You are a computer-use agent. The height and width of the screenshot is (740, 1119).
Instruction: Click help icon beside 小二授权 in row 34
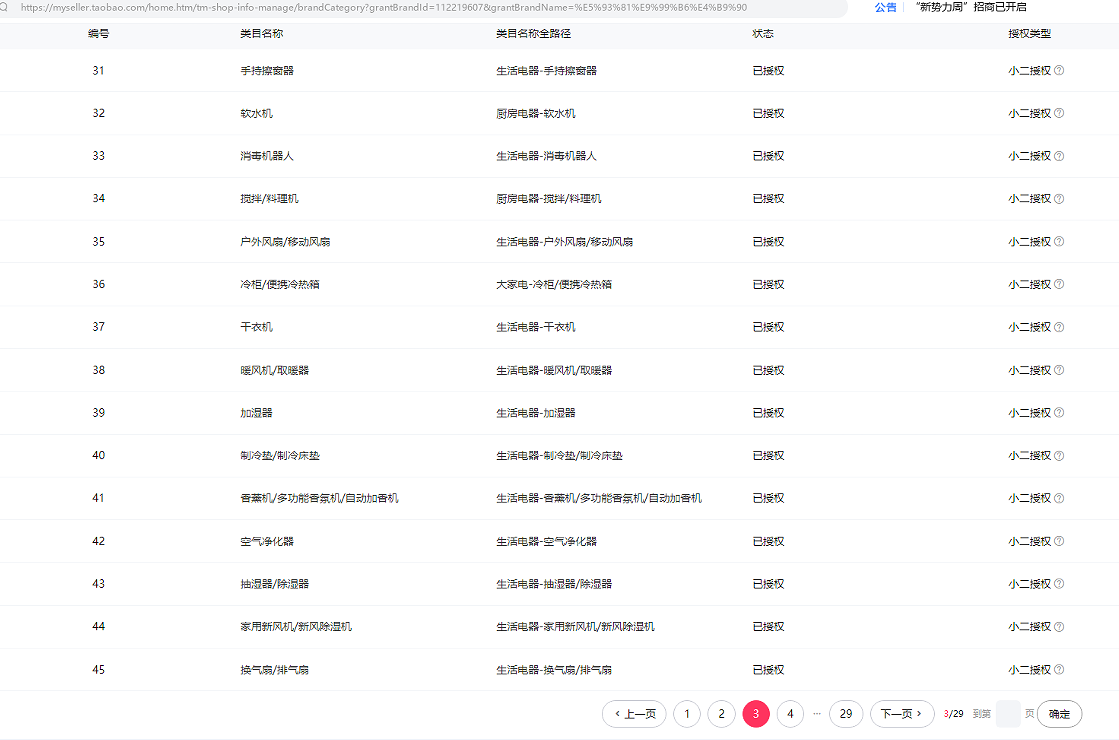[1059, 199]
